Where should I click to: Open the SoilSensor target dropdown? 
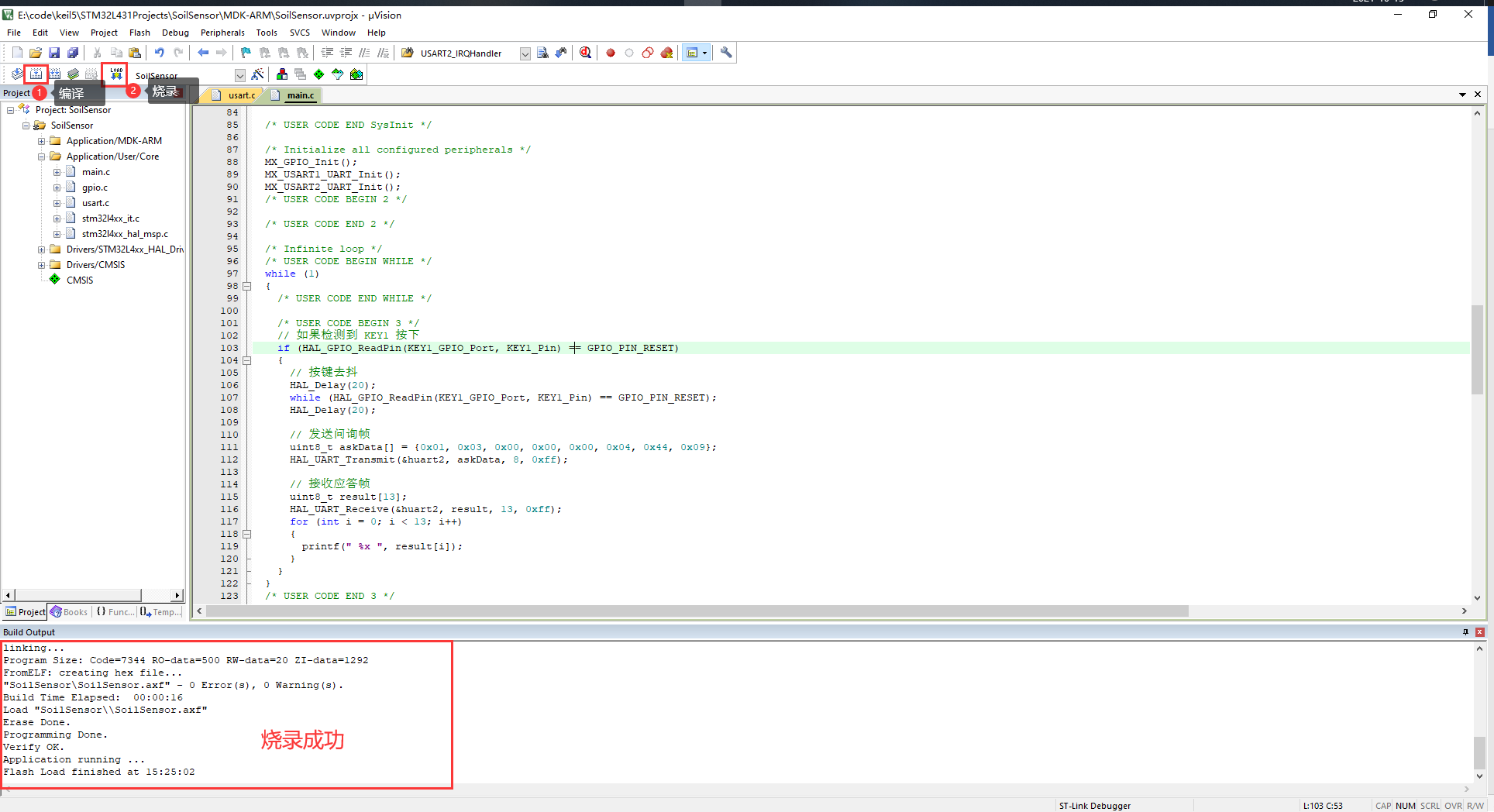[239, 75]
